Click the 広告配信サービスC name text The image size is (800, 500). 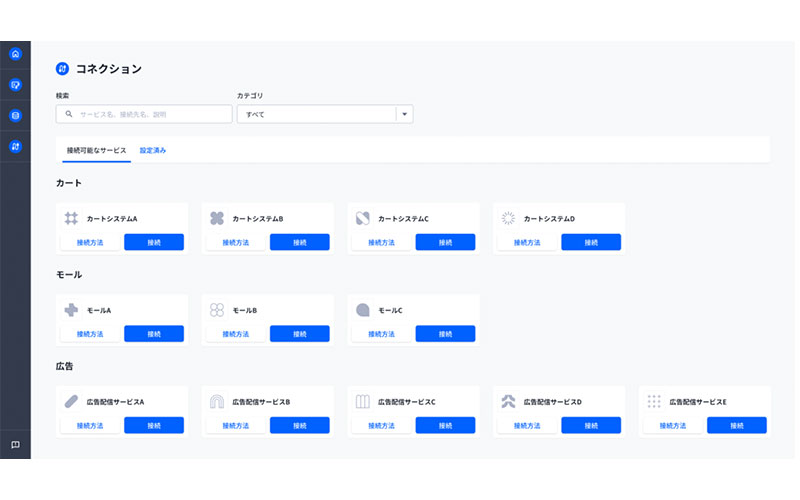pos(407,402)
